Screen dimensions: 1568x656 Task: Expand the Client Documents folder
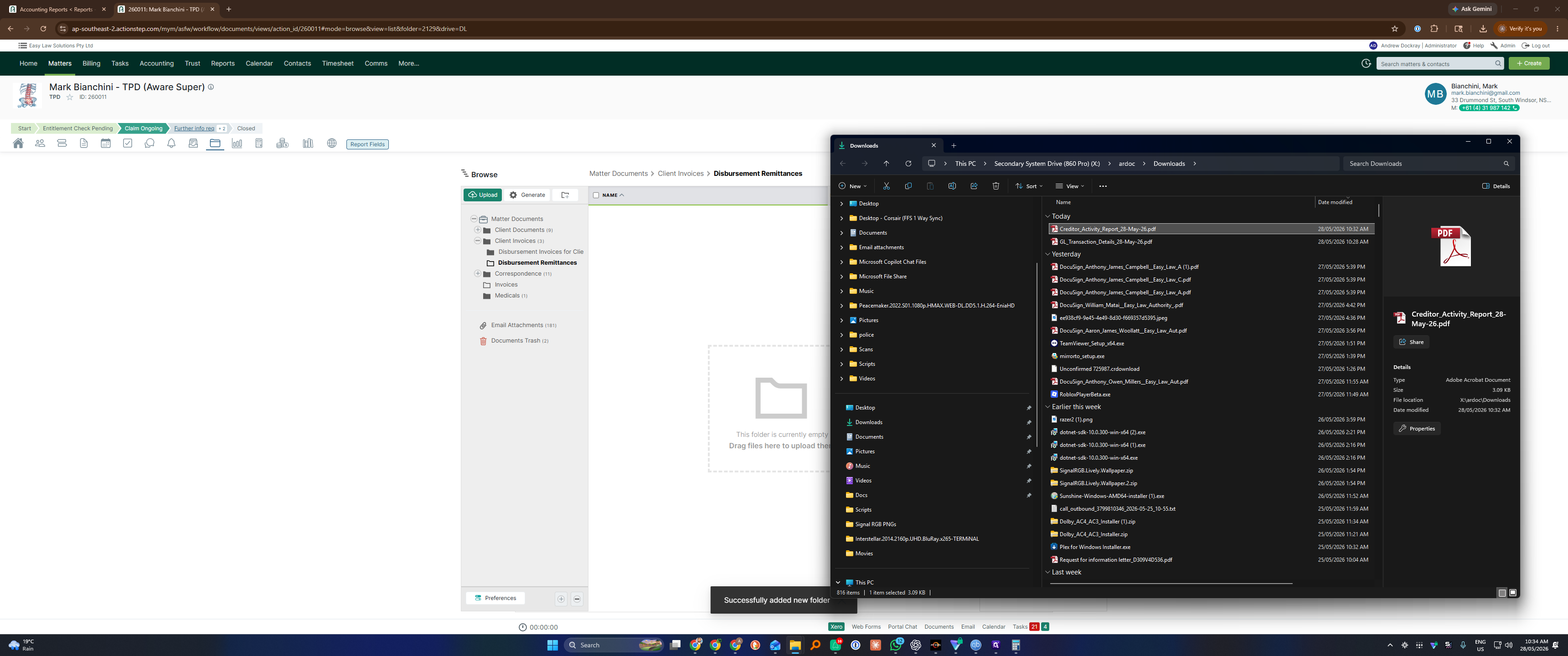pos(478,230)
